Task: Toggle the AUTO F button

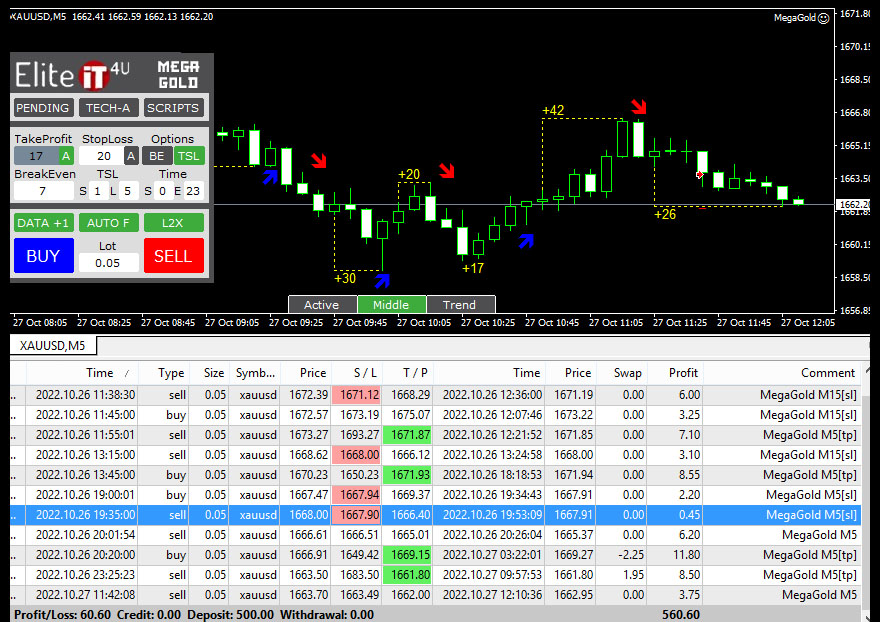Action: pyautogui.click(x=108, y=223)
